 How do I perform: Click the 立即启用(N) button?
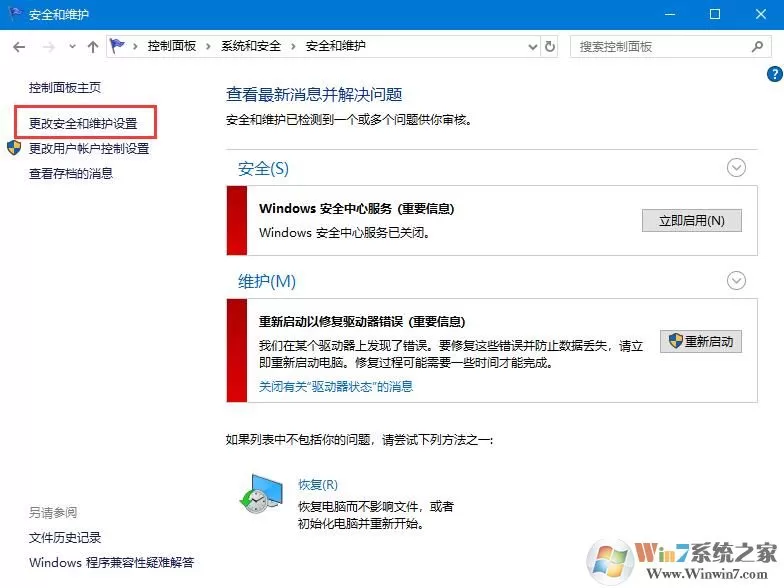pyautogui.click(x=692, y=220)
